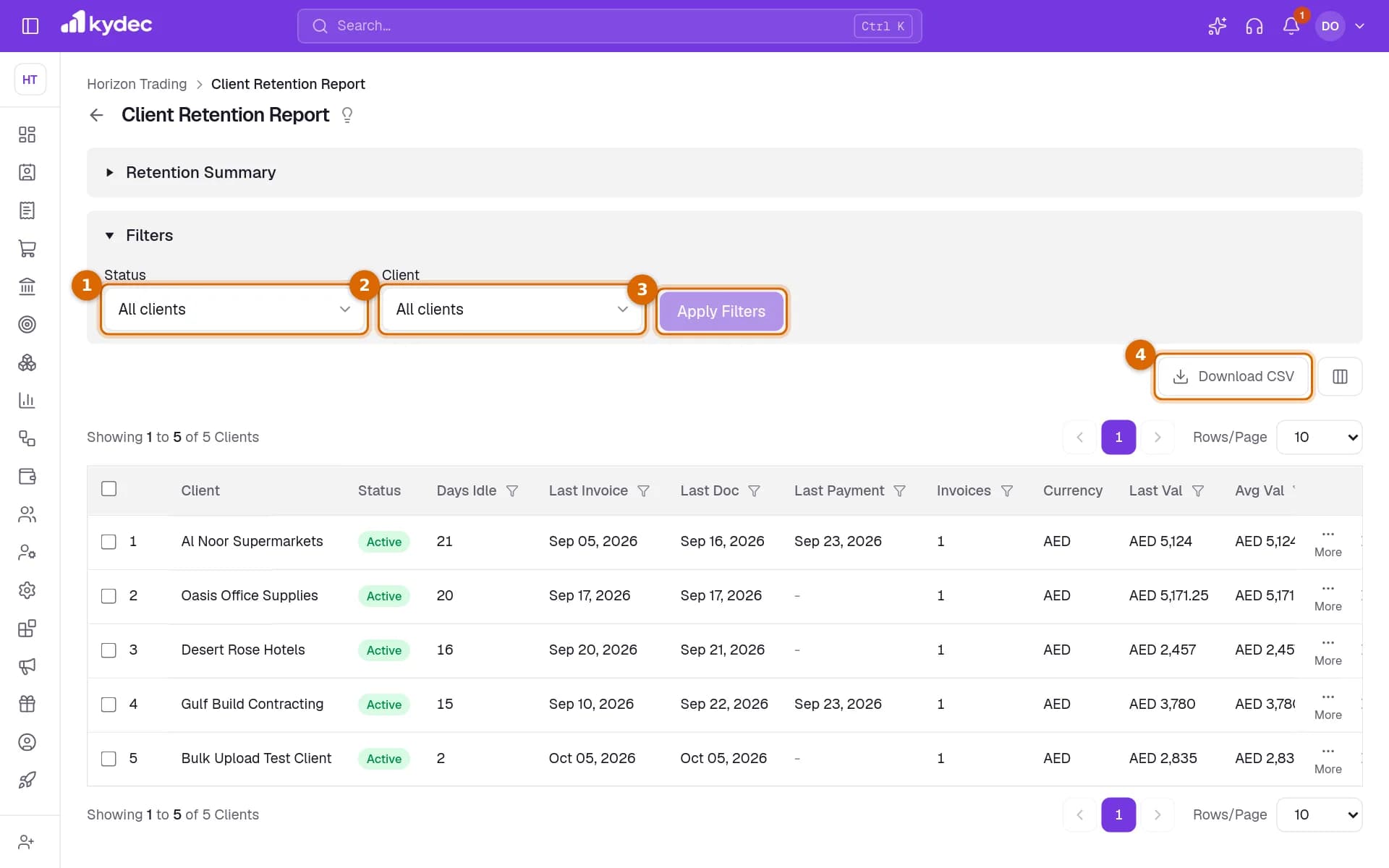Open the settings gear sidebar icon
The height and width of the screenshot is (868, 1389).
point(27,590)
